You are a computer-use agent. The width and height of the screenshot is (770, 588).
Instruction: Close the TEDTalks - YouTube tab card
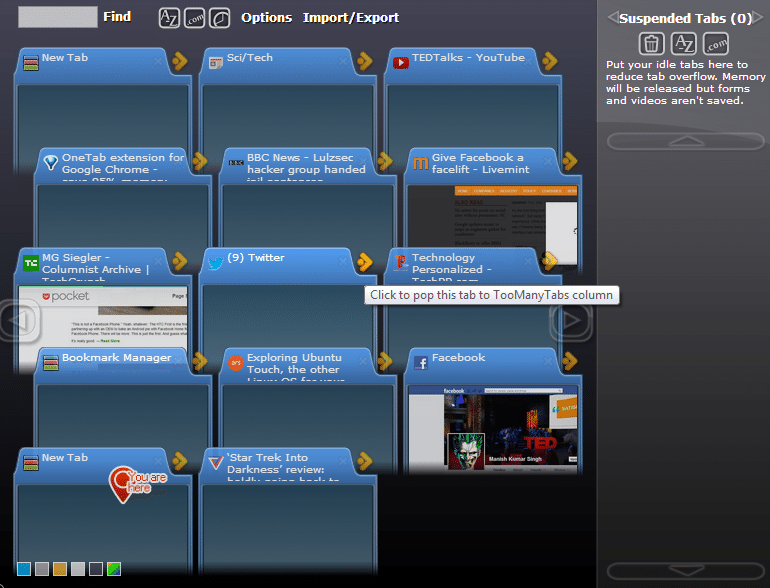528,61
